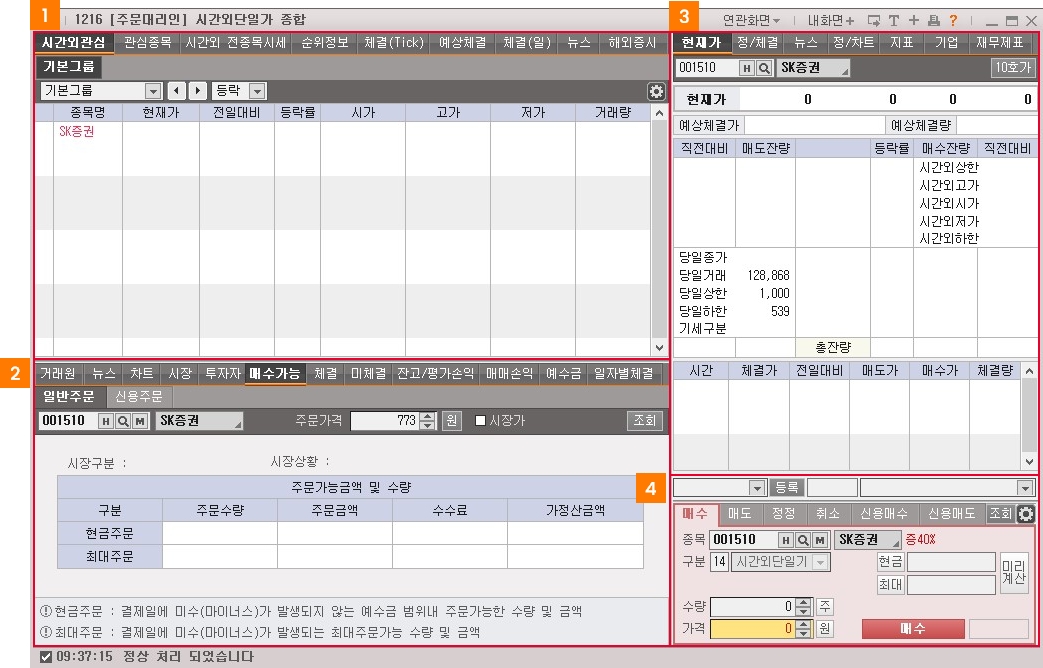Click the M icon in the 종목 order field
The height and width of the screenshot is (668, 1043).
820,540
